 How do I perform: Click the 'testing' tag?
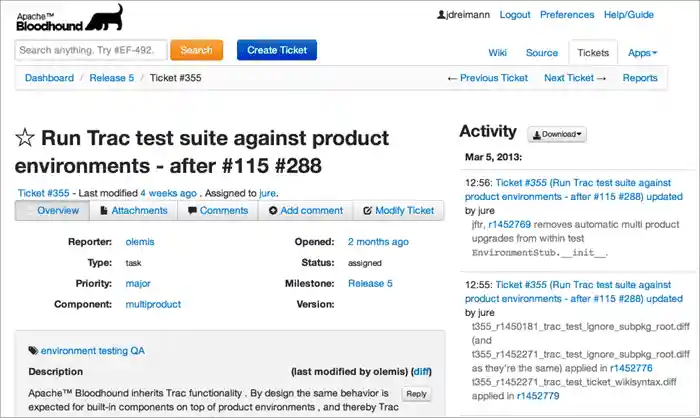coord(113,351)
